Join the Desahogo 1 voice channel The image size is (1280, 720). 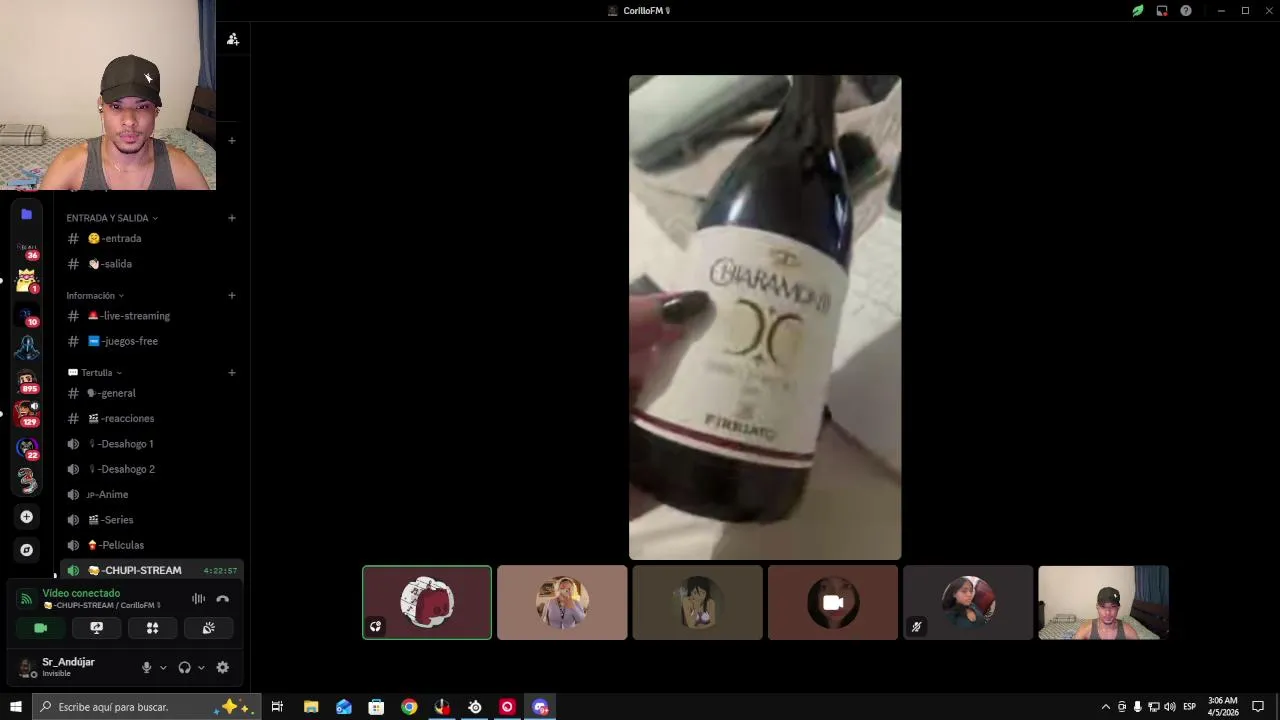click(x=150, y=444)
